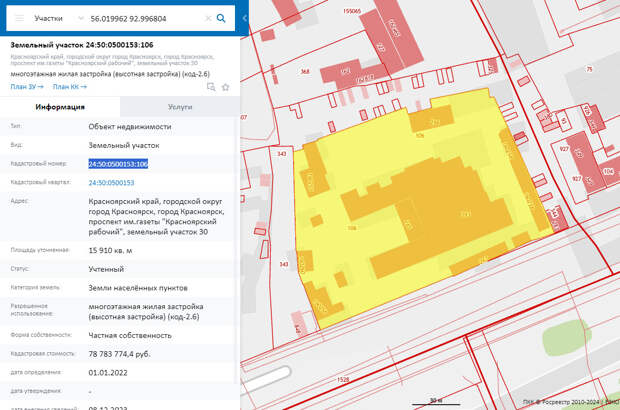
Task: Click the info panel vertical scrollbar
Action: pyautogui.click(x=237, y=250)
